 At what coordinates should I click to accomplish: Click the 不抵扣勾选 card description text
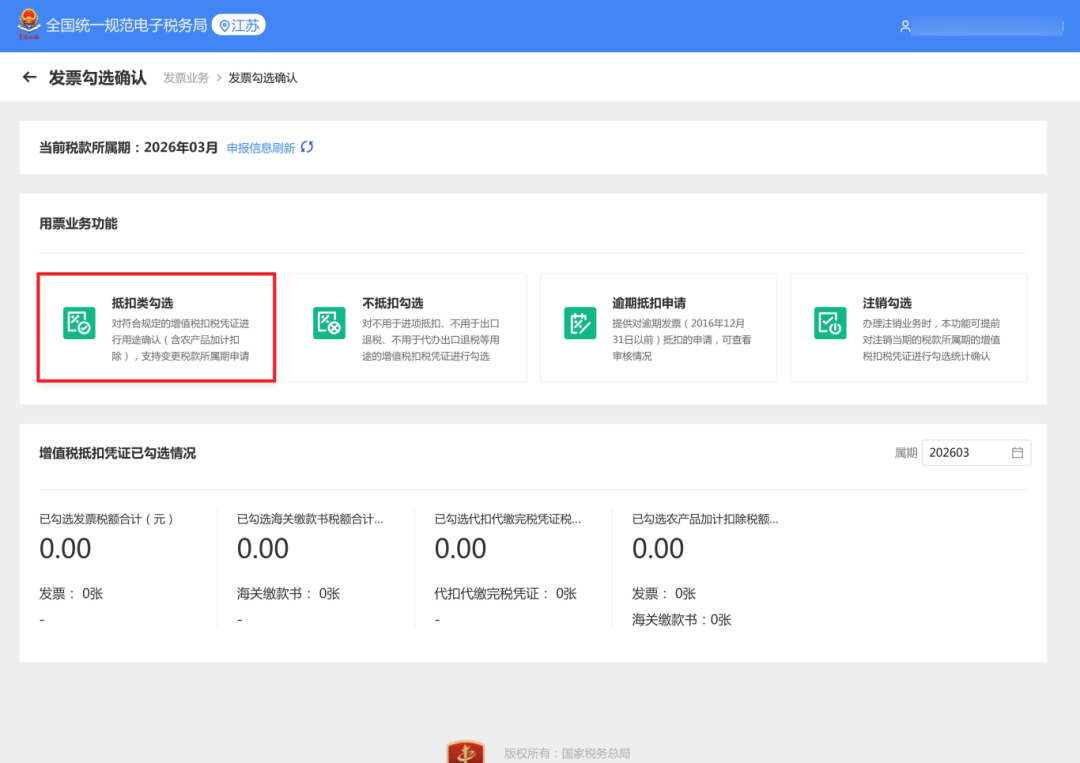click(430, 340)
